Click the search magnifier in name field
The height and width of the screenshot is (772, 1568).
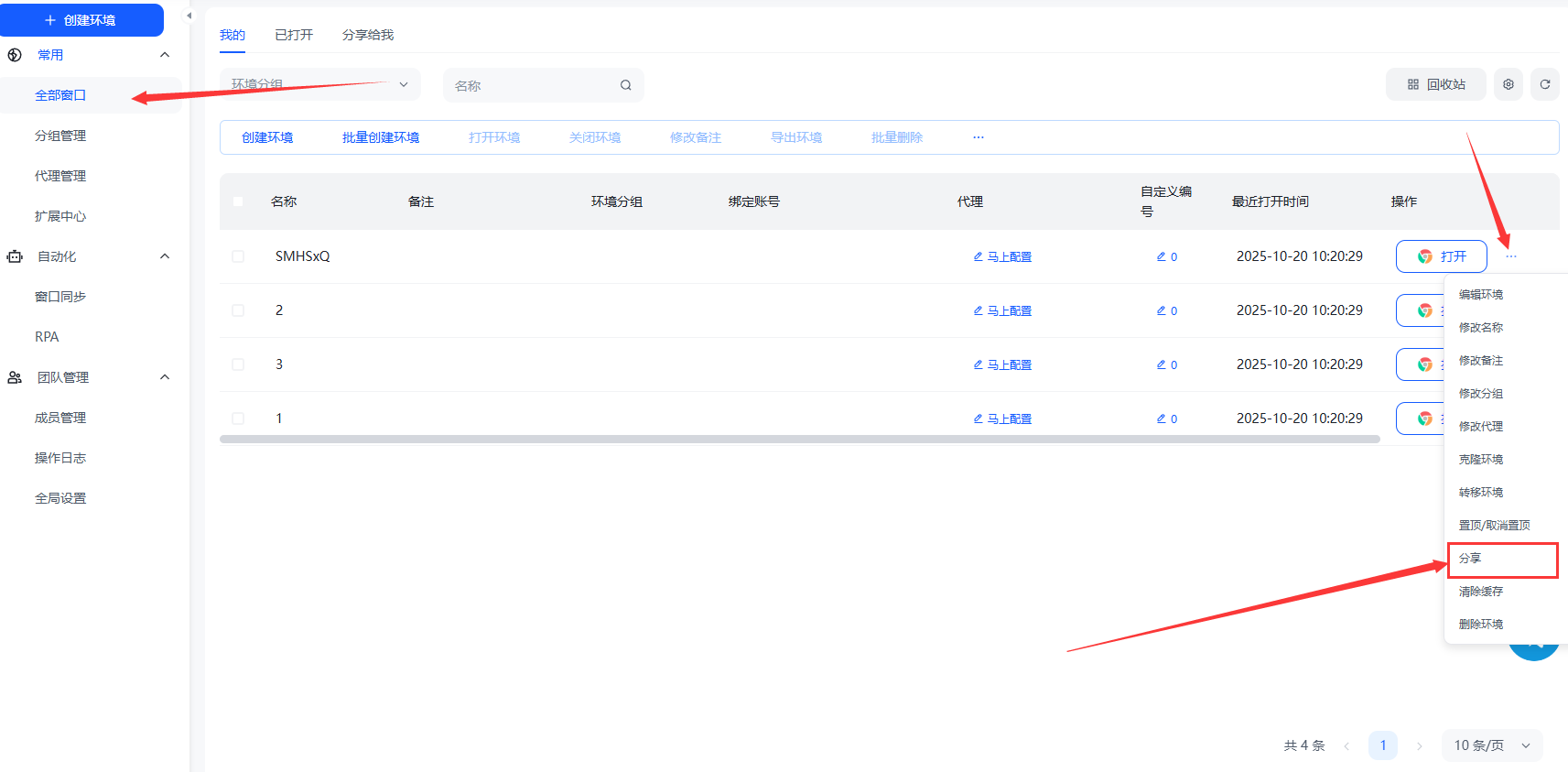point(625,85)
